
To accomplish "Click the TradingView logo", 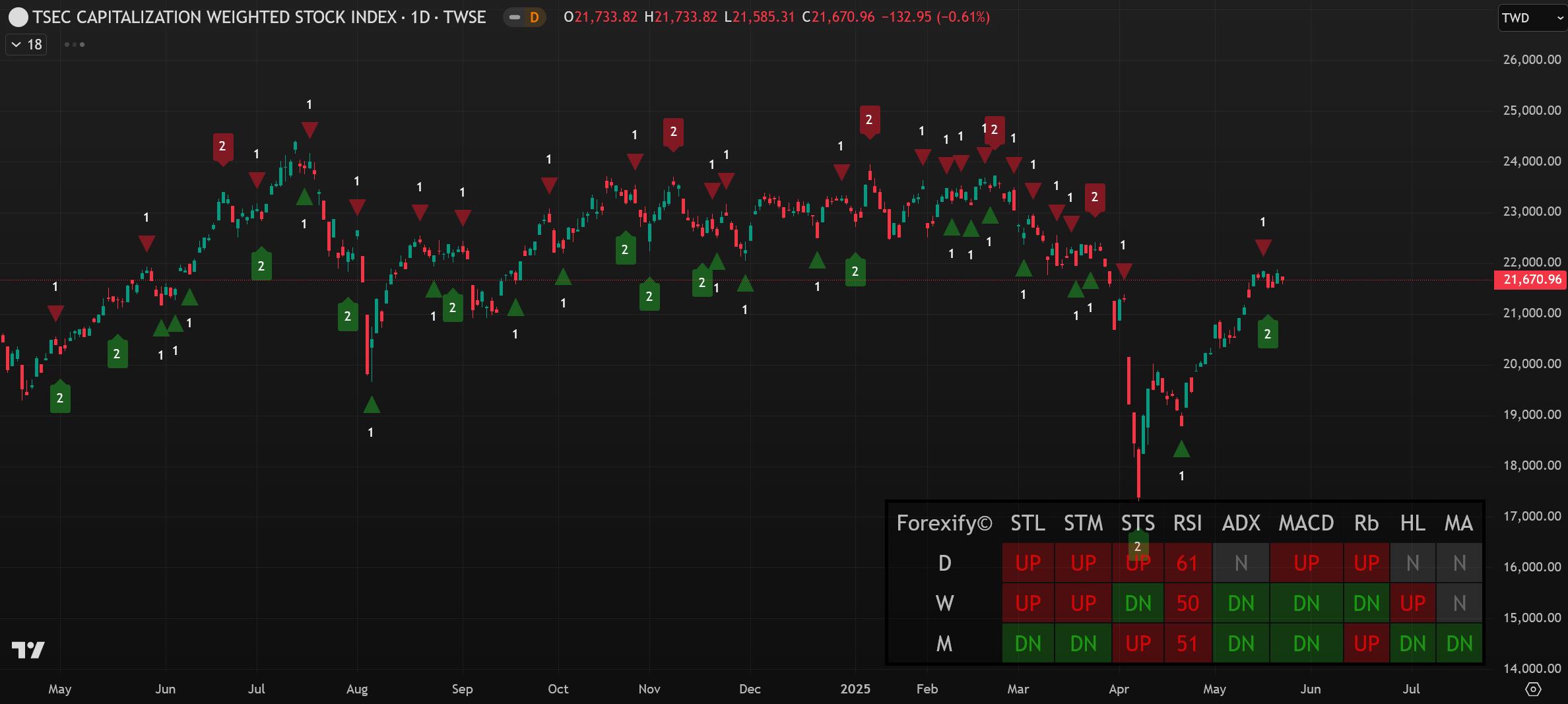I will tap(28, 650).
